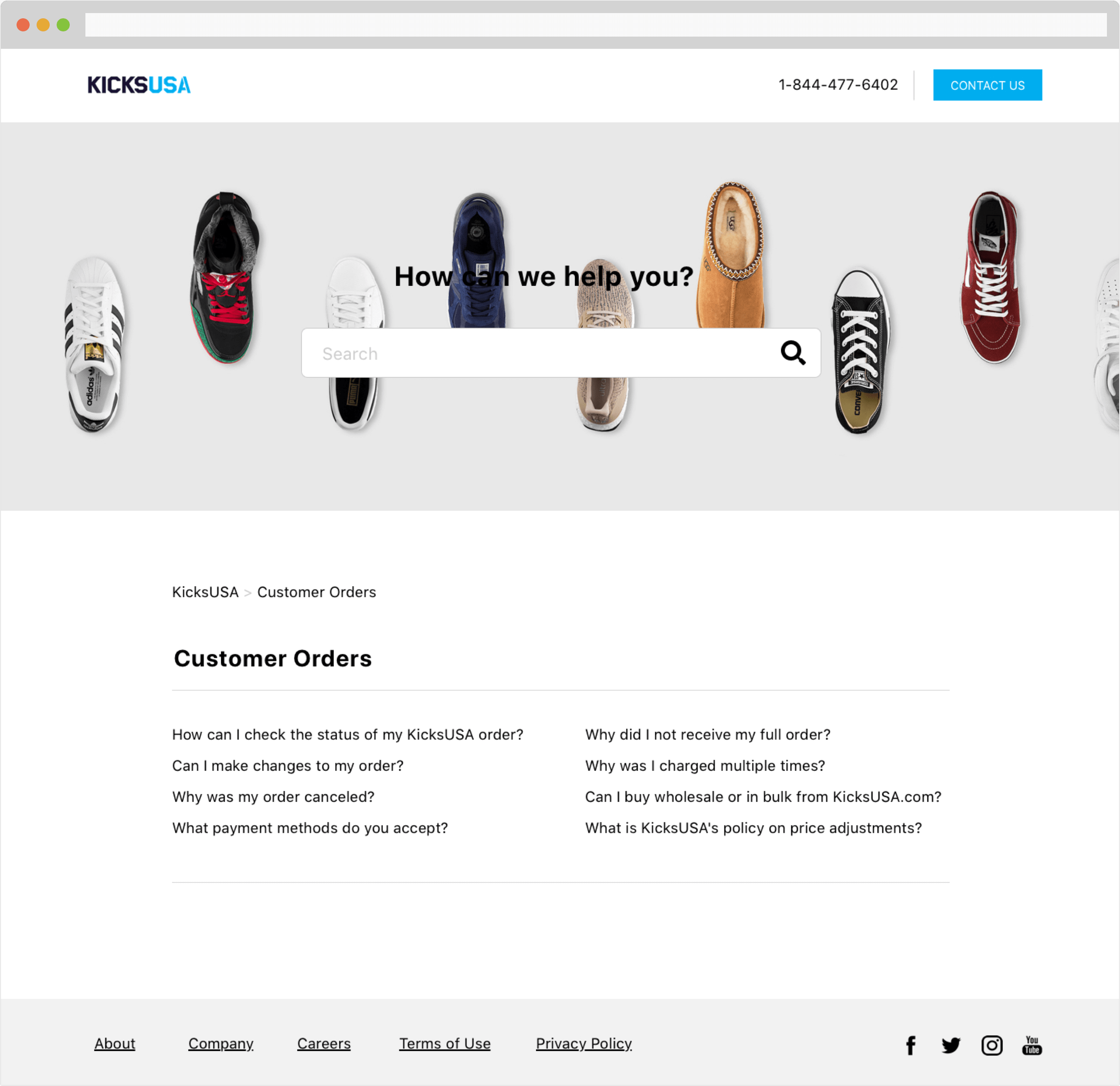1120x1086 pixels.
Task: Open the Facebook page icon
Action: (911, 1045)
